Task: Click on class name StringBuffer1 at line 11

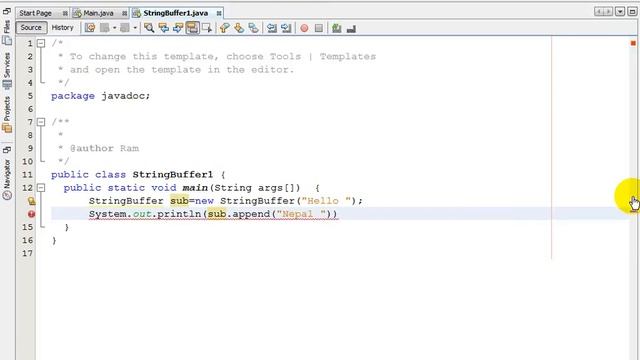Action: 173,175
